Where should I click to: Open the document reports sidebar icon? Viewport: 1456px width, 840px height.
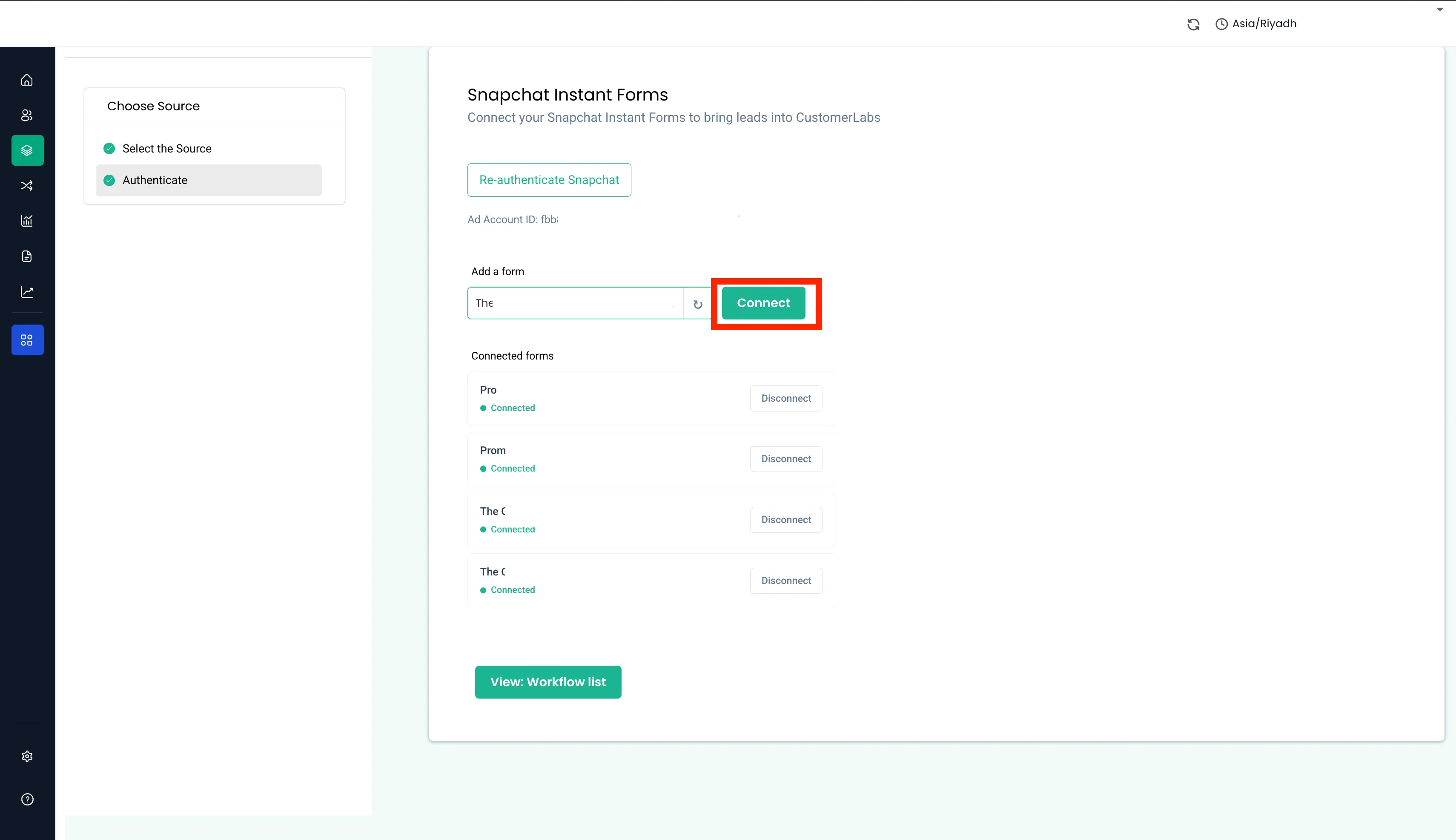click(x=27, y=256)
